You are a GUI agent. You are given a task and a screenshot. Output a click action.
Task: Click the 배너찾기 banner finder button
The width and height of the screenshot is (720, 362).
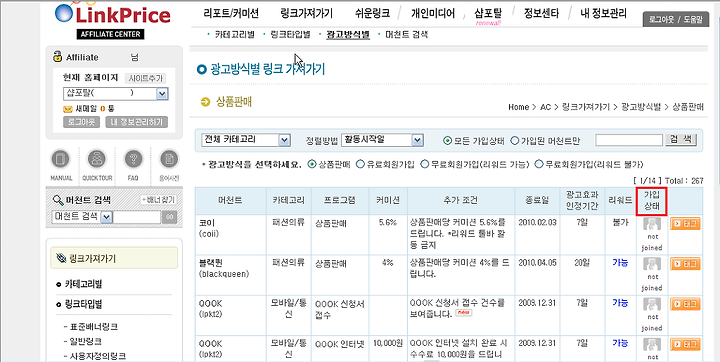click(x=158, y=200)
